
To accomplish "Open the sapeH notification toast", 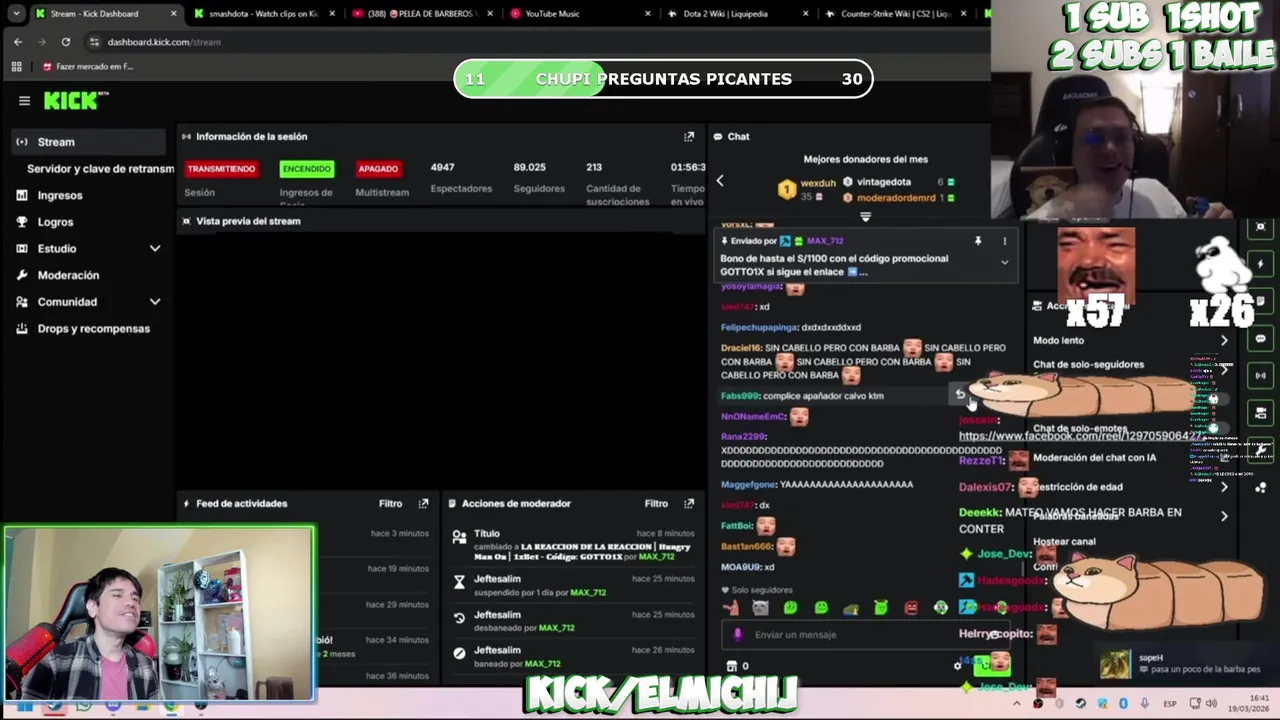I will tap(1186, 664).
